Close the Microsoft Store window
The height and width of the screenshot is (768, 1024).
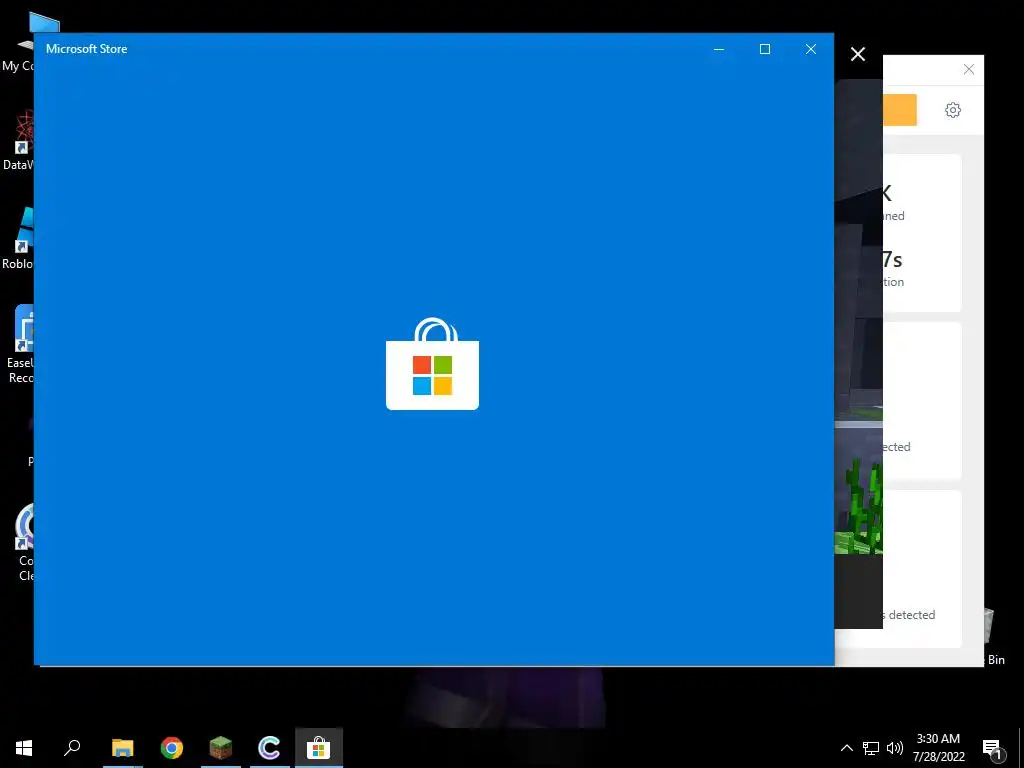click(811, 49)
